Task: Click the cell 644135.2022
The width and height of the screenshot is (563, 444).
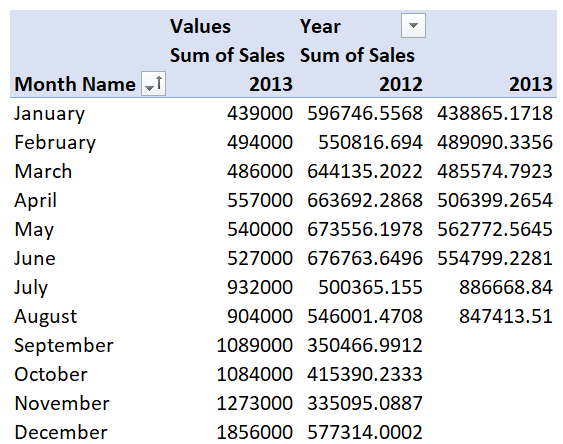Action: (365, 172)
